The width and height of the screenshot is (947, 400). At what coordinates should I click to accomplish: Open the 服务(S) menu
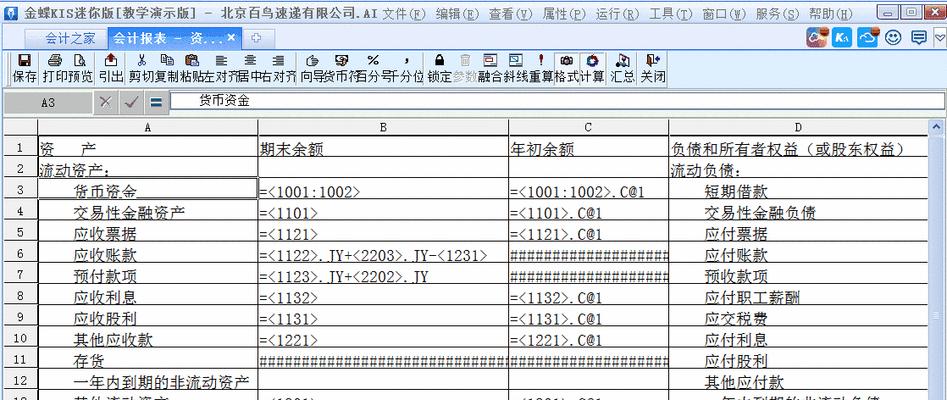point(777,14)
